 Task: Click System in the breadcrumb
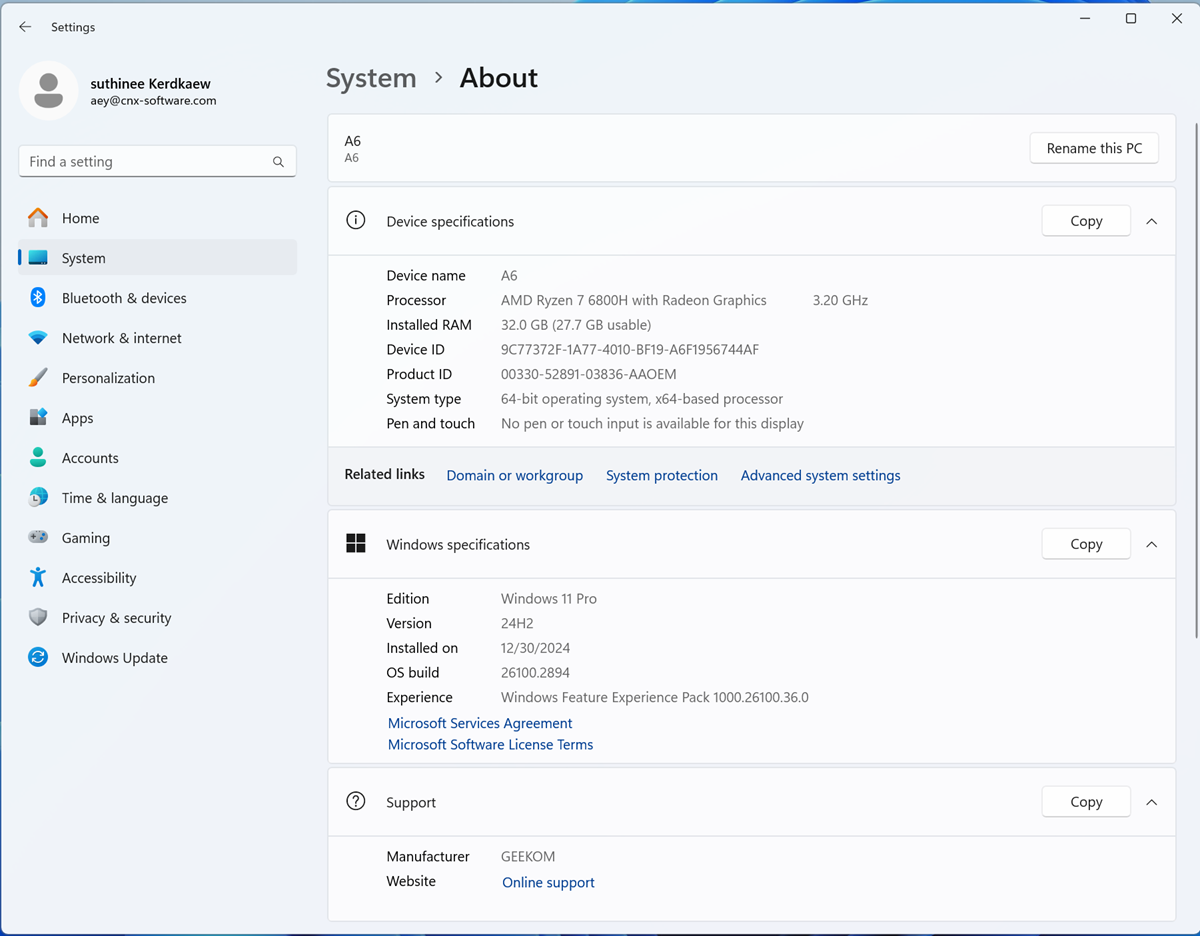click(x=371, y=78)
